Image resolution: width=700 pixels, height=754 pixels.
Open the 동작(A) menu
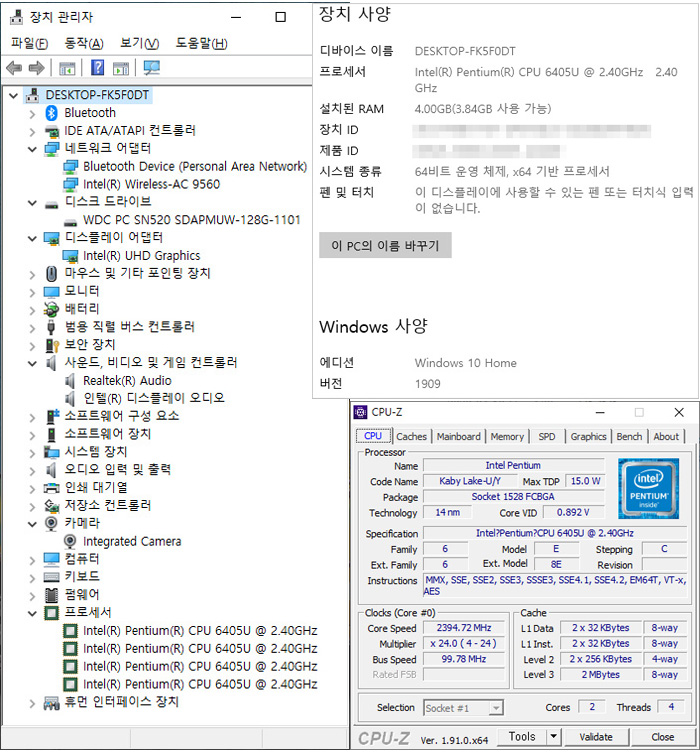tap(84, 44)
